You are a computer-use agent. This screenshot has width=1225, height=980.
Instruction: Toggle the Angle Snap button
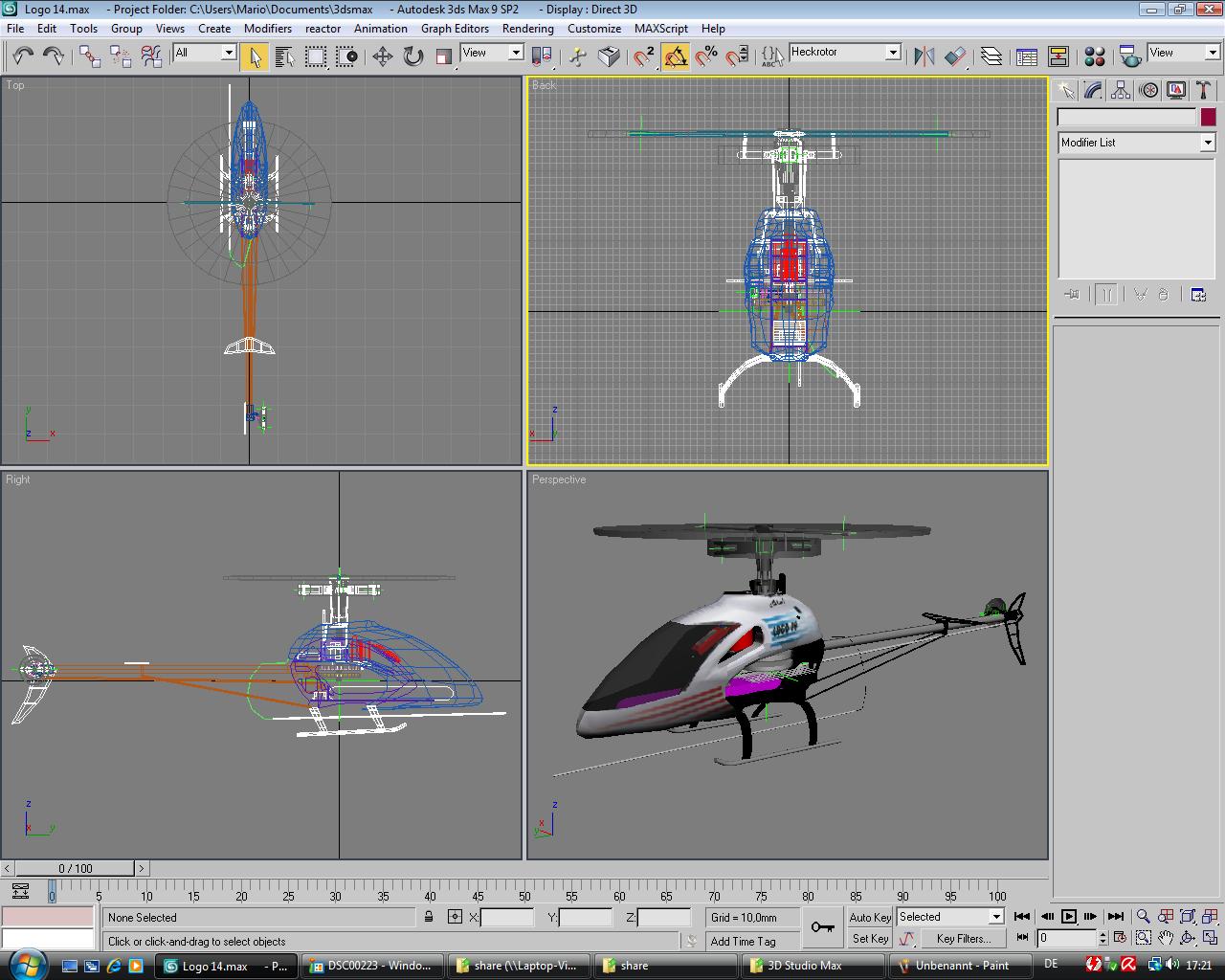click(675, 56)
